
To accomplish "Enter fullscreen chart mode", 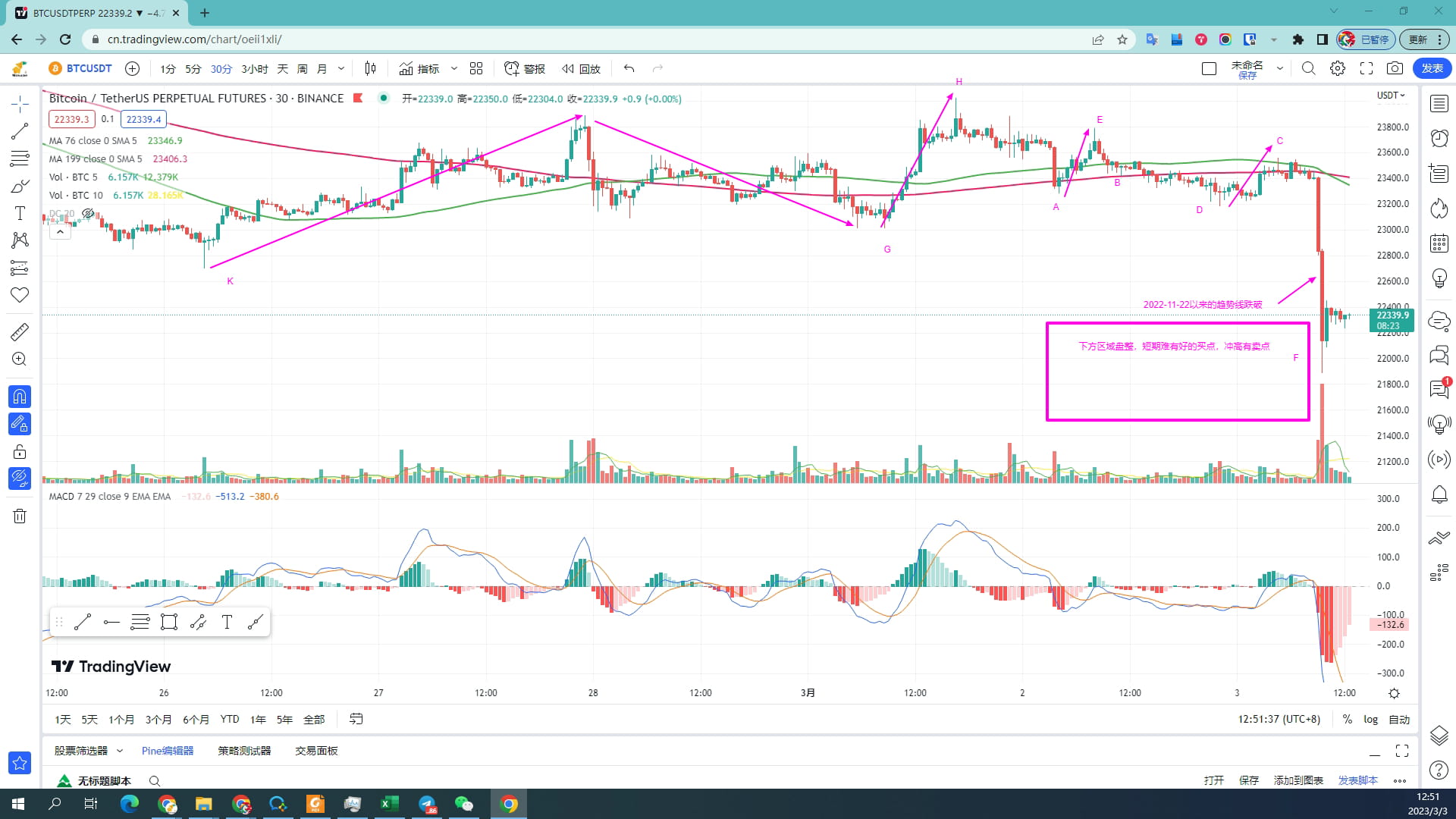I will (x=1367, y=68).
